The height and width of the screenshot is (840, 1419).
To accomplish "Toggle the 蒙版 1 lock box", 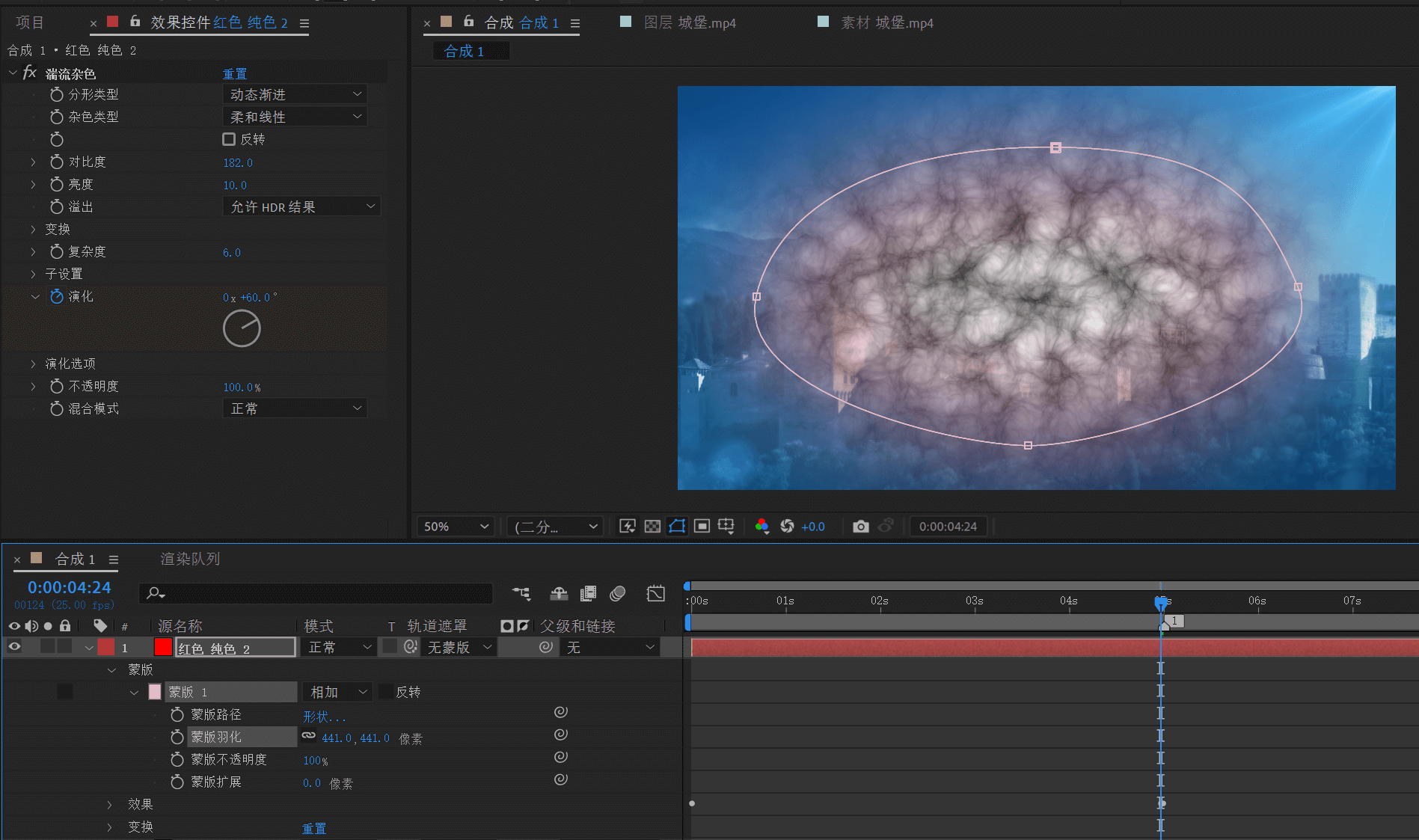I will click(65, 691).
